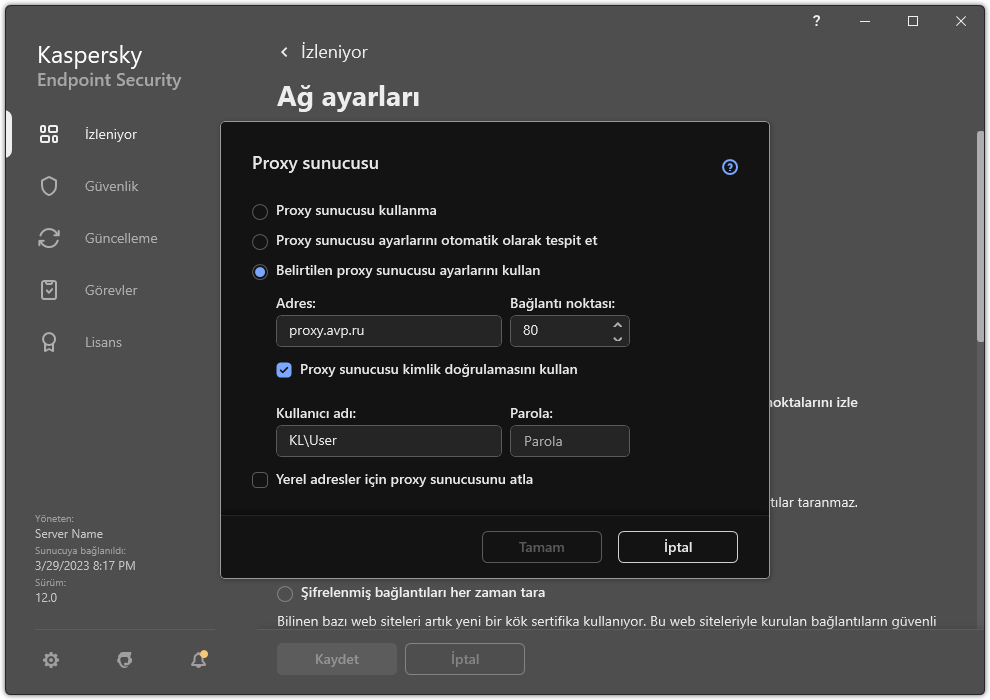Go back using the İzleniyor breadcrumb arrow
The width and height of the screenshot is (990, 700).
[x=284, y=52]
